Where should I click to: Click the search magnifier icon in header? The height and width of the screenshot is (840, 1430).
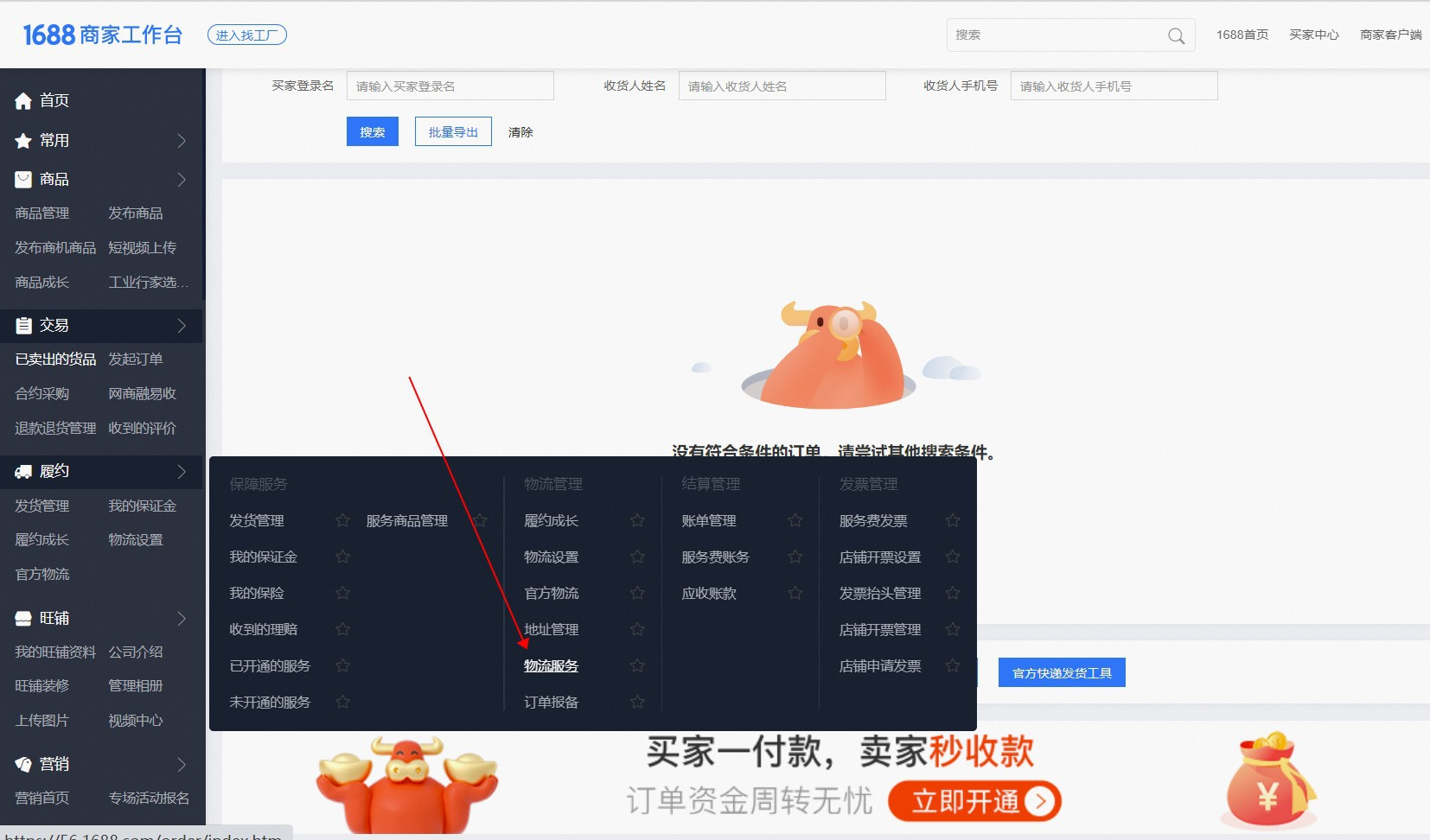point(1176,35)
